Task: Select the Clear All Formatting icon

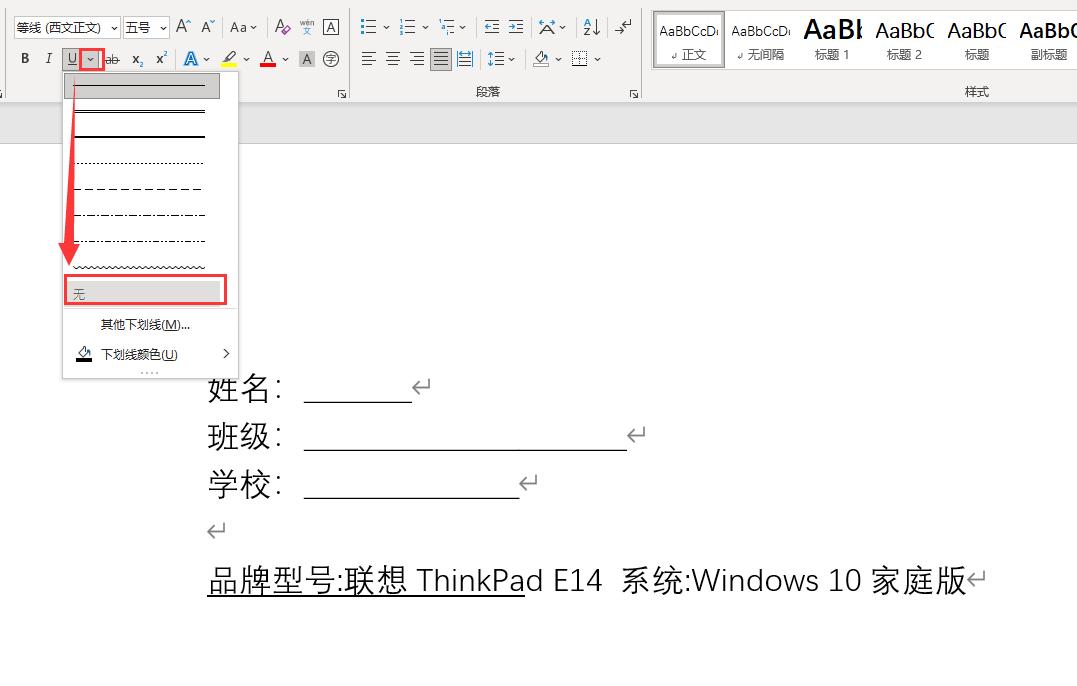Action: point(282,26)
